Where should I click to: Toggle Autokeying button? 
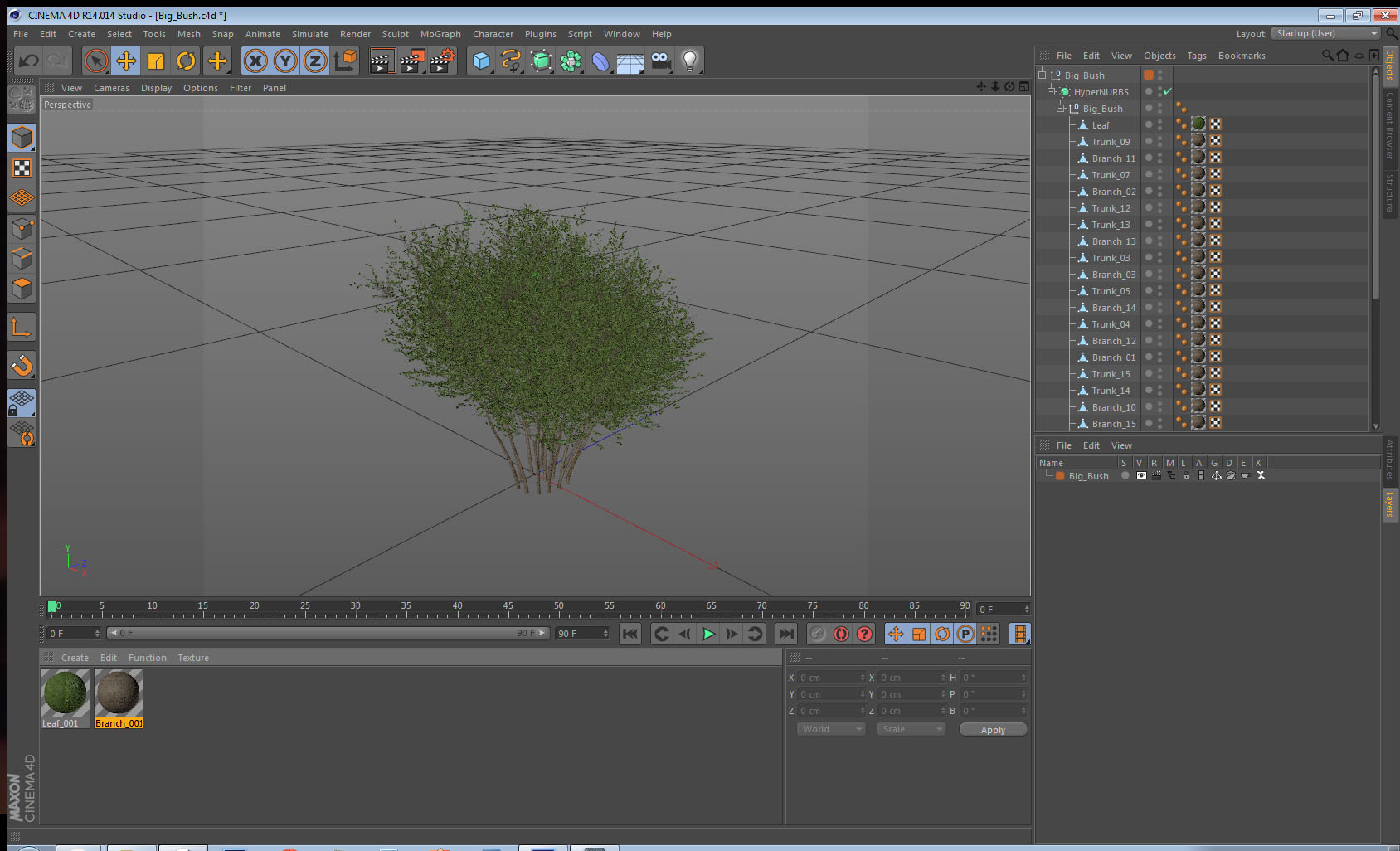[841, 634]
